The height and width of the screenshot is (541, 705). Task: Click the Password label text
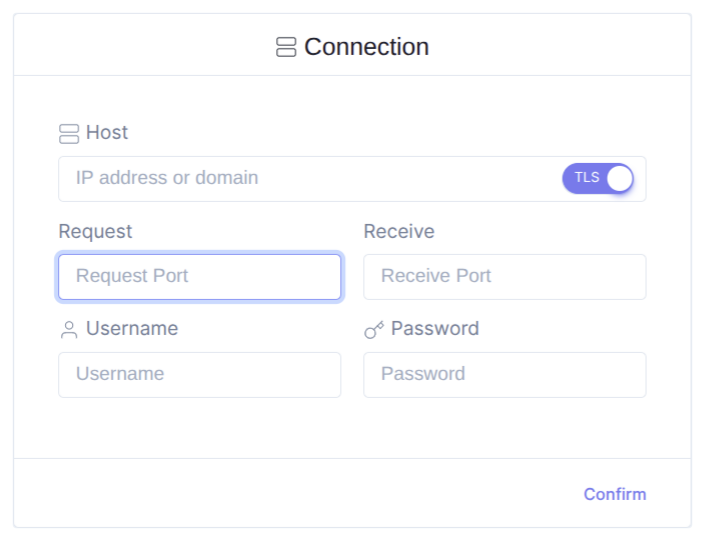[x=435, y=329]
